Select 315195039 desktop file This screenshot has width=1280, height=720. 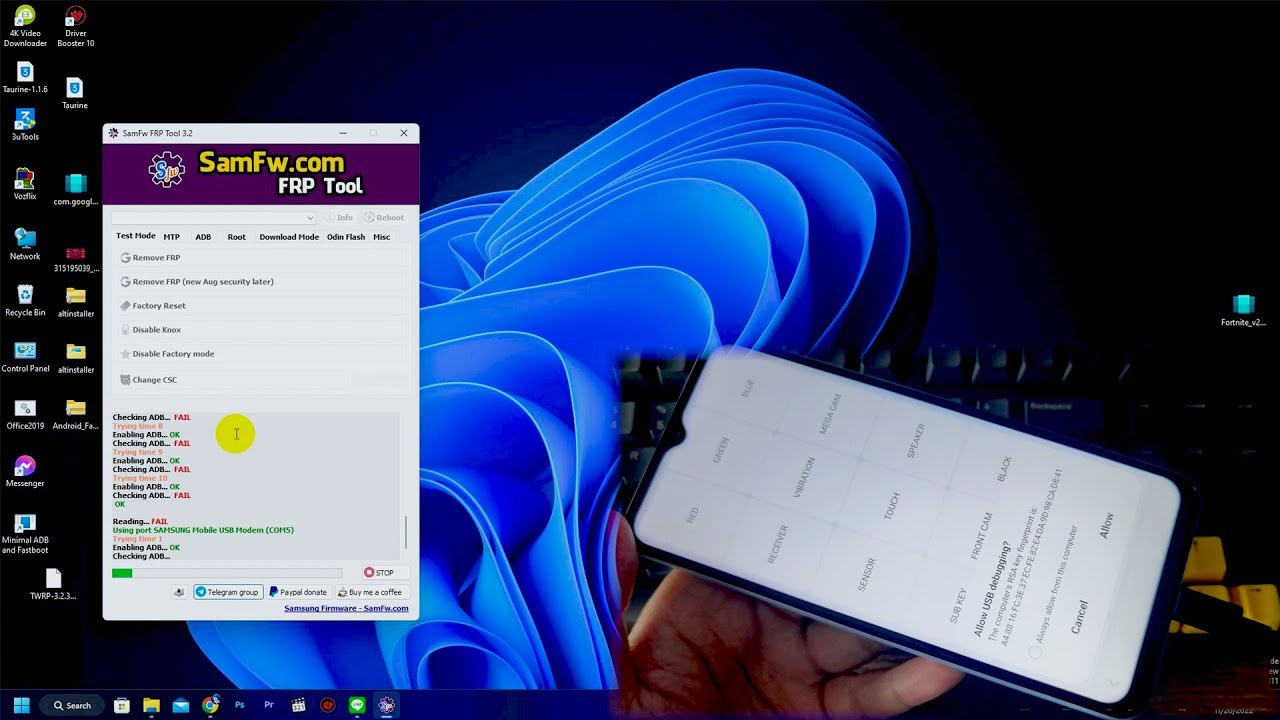75,259
